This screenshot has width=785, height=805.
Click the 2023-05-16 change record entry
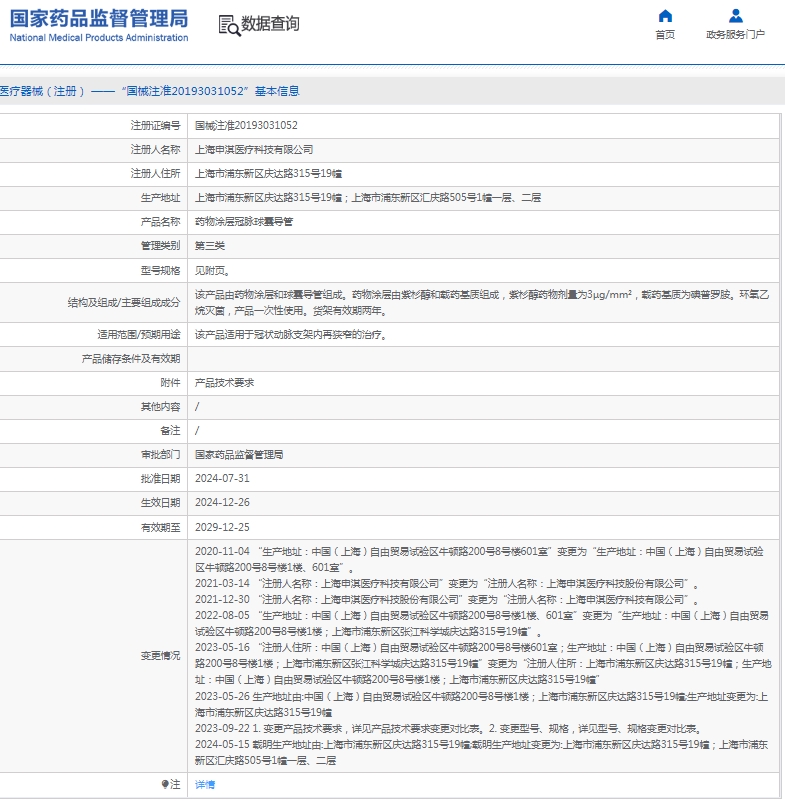483,663
